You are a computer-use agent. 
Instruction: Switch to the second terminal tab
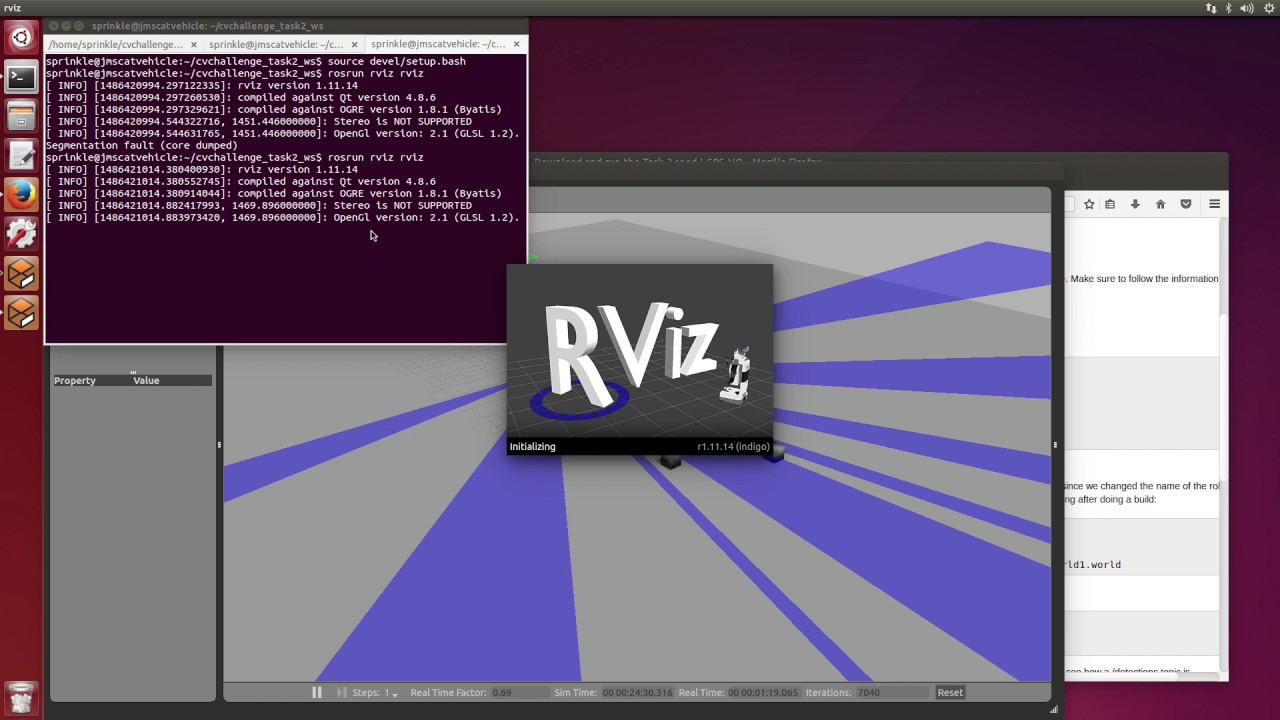(276, 44)
